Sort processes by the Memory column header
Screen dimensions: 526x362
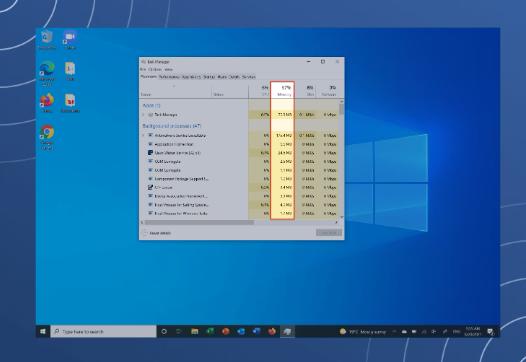(x=282, y=90)
